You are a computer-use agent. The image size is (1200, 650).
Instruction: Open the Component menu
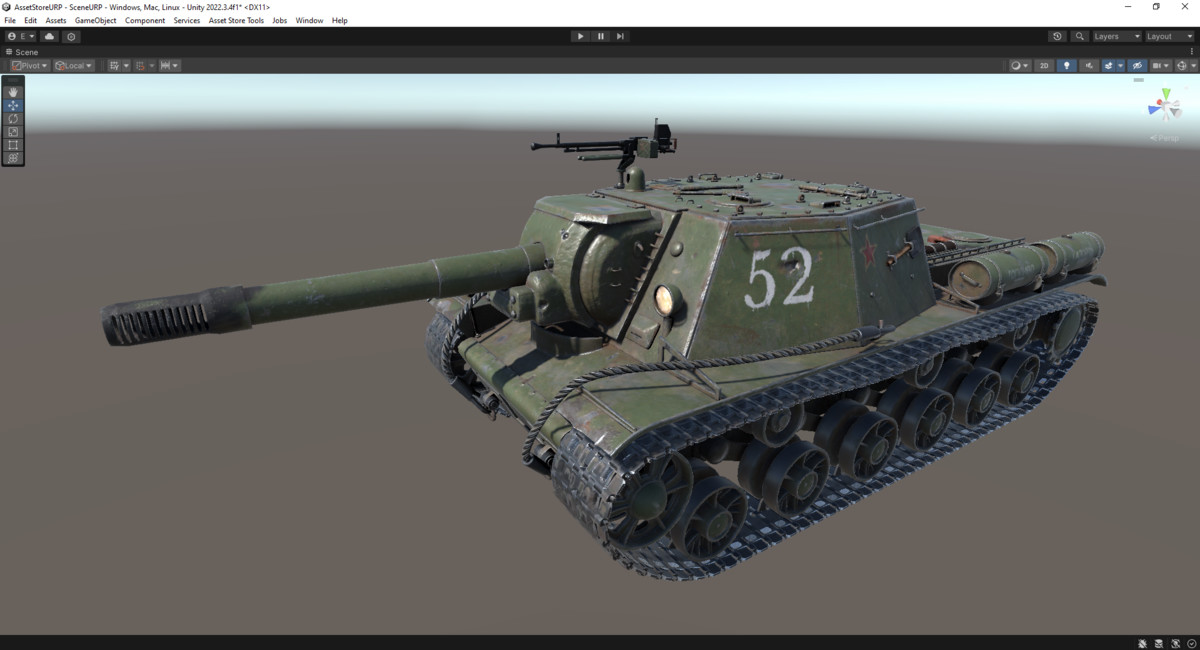pyautogui.click(x=145, y=20)
